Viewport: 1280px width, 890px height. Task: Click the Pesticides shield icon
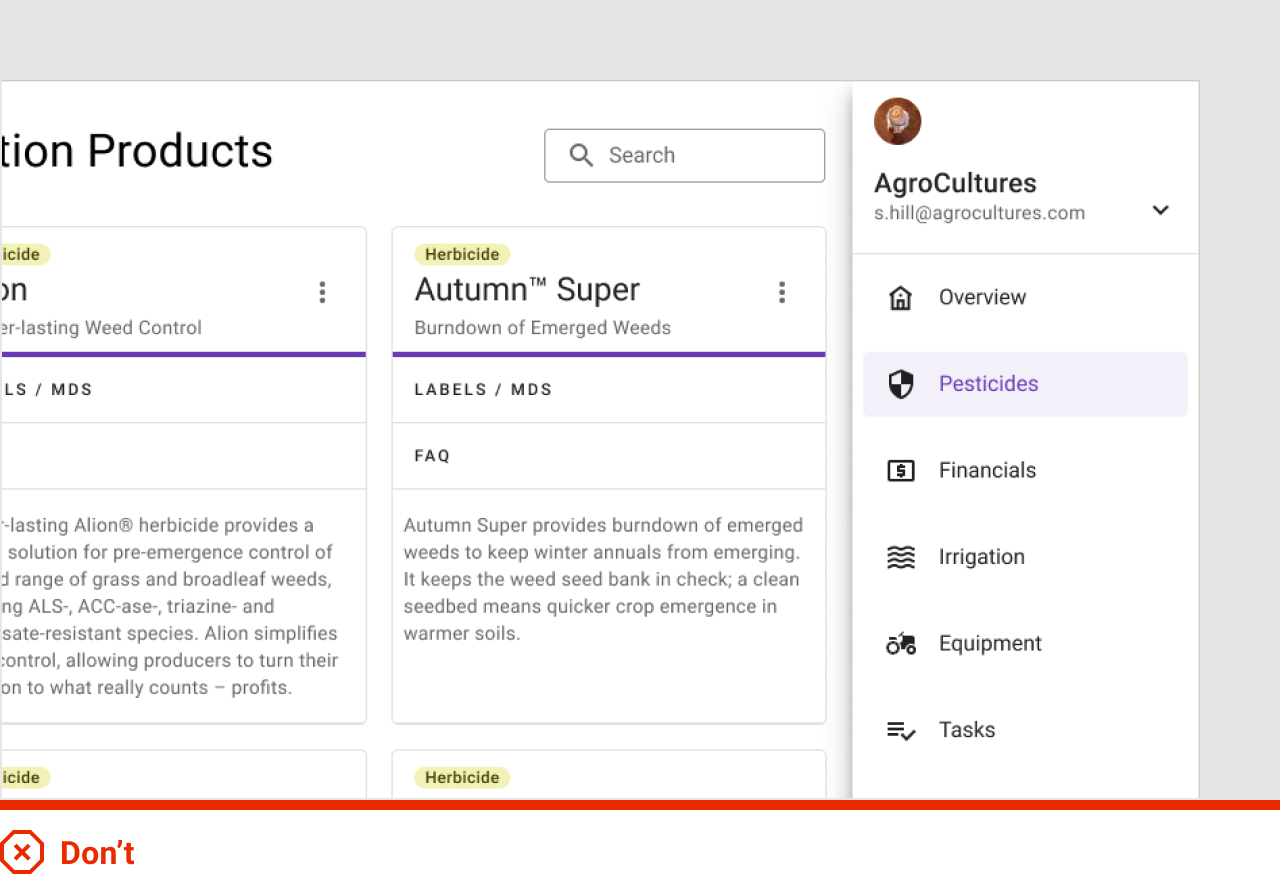point(901,384)
